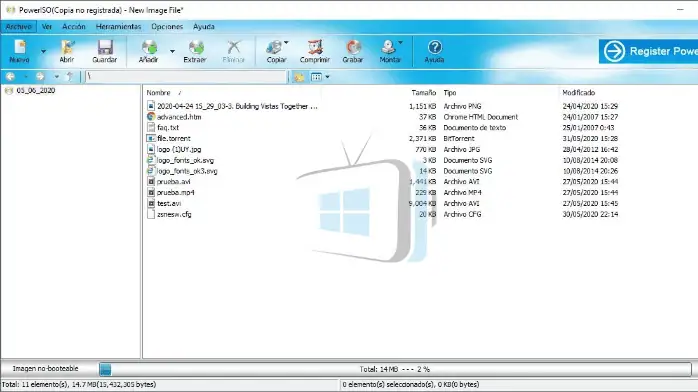
Task: Click the up one level arrow
Action: 70,77
